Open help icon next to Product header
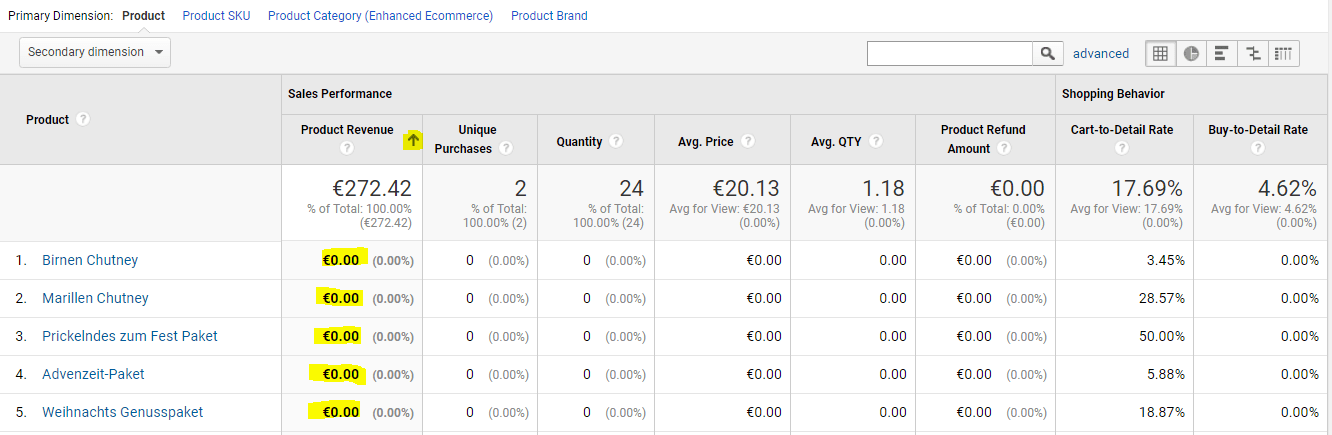Viewport: 1332px width, 435px height. 83,119
